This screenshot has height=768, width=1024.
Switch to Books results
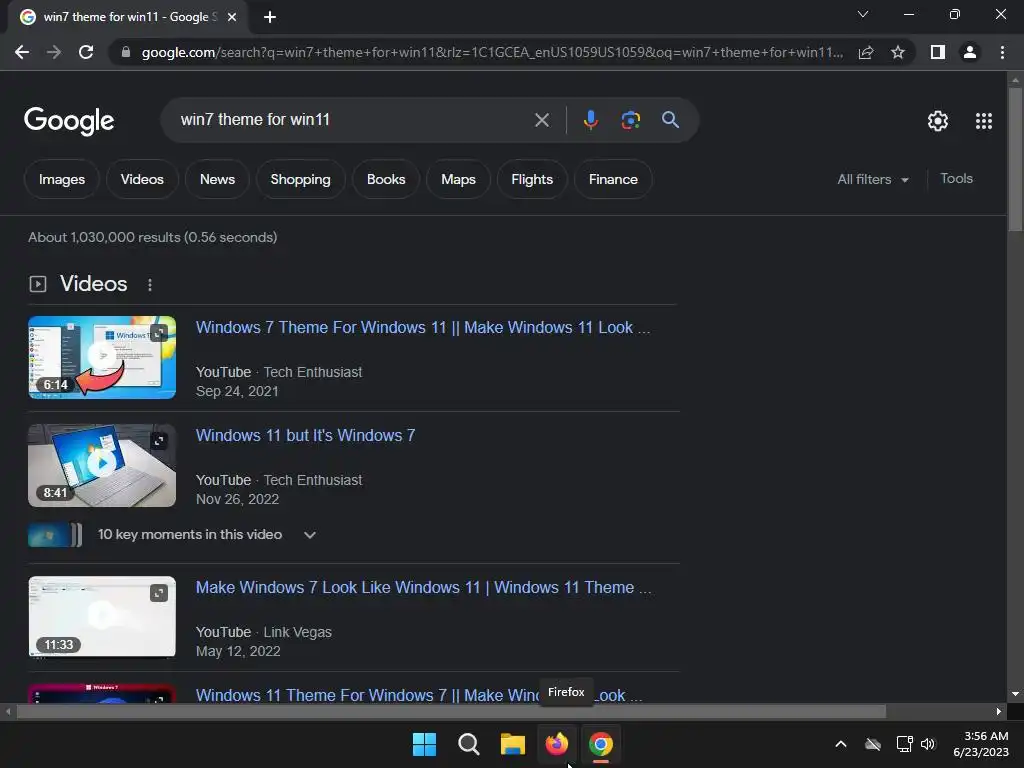click(386, 180)
